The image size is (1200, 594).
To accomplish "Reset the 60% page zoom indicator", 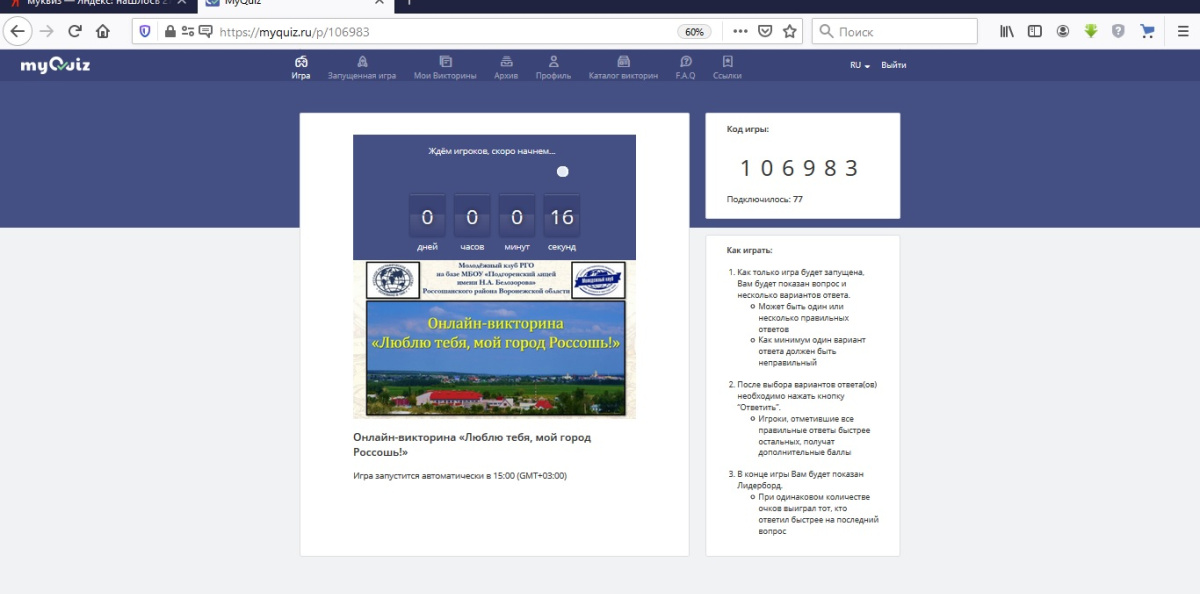I will coord(694,31).
